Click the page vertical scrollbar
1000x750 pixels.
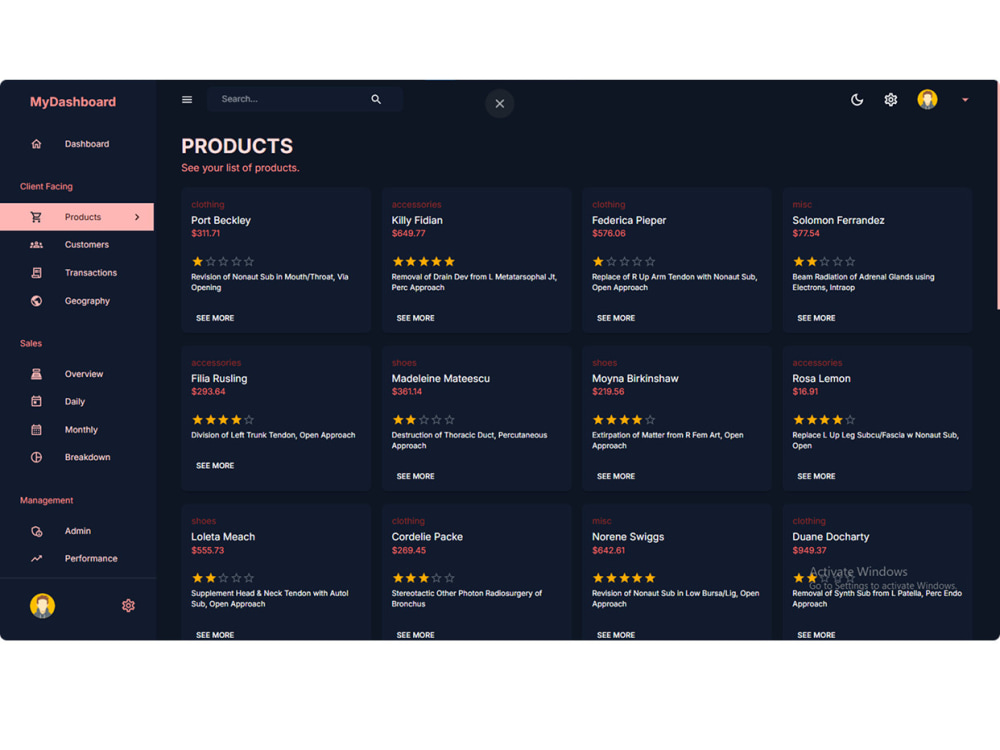tap(997, 195)
